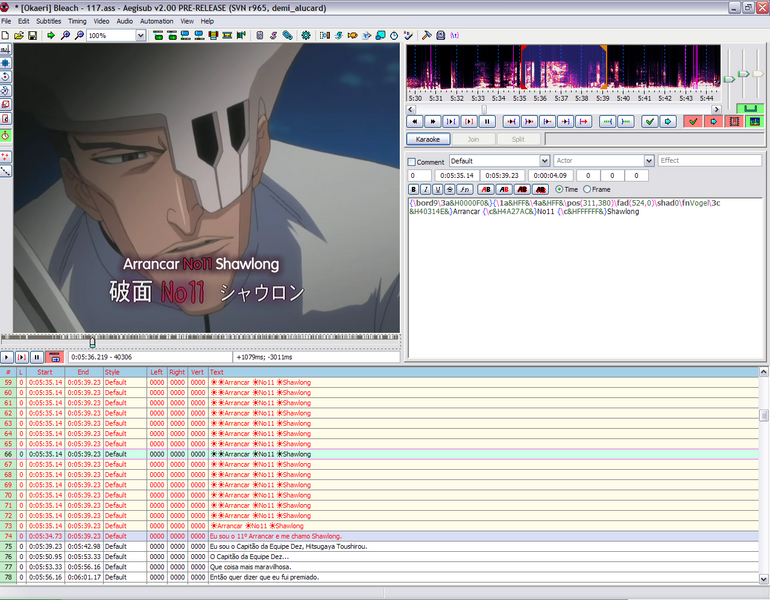Click the Effect input field
The image size is (770, 600).
[710, 161]
